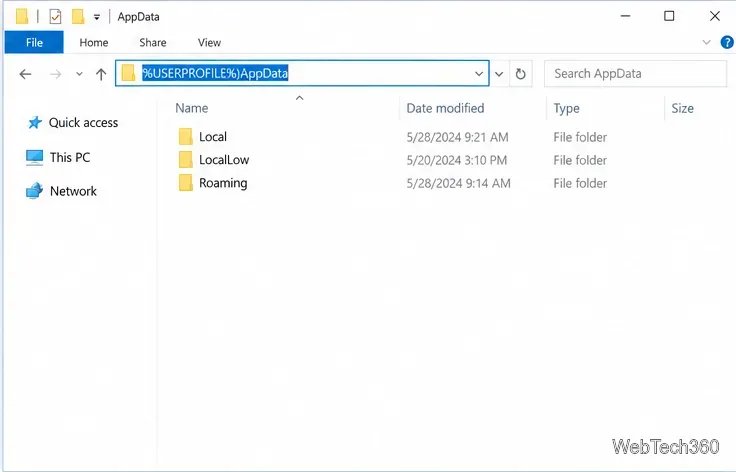
Task: Select the LocalLow folder
Action: click(224, 160)
